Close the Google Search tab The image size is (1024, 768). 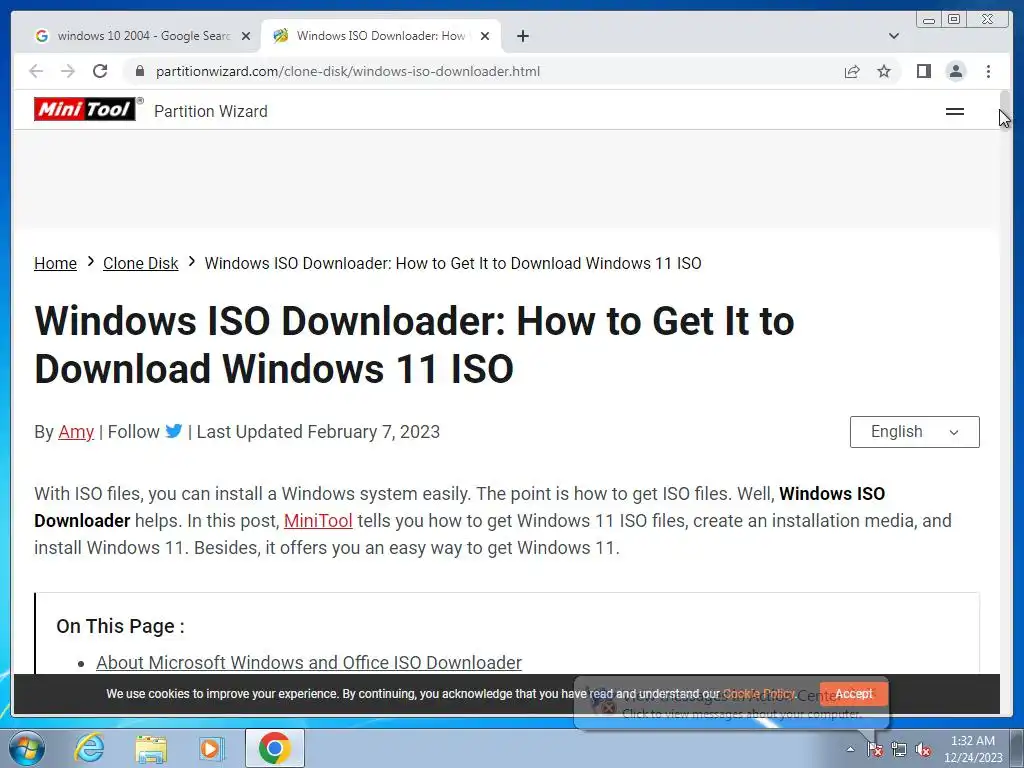tap(246, 36)
